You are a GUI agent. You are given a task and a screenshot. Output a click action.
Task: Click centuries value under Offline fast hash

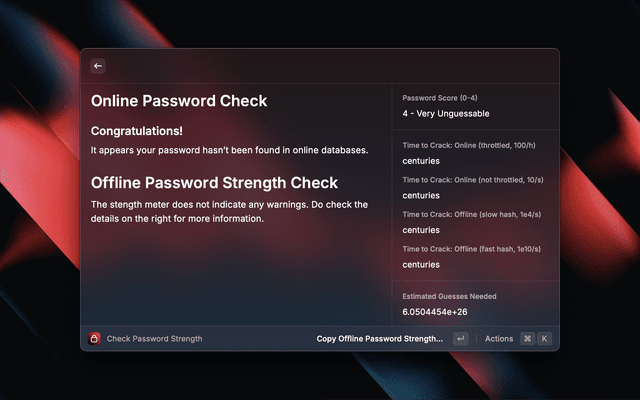point(421,265)
